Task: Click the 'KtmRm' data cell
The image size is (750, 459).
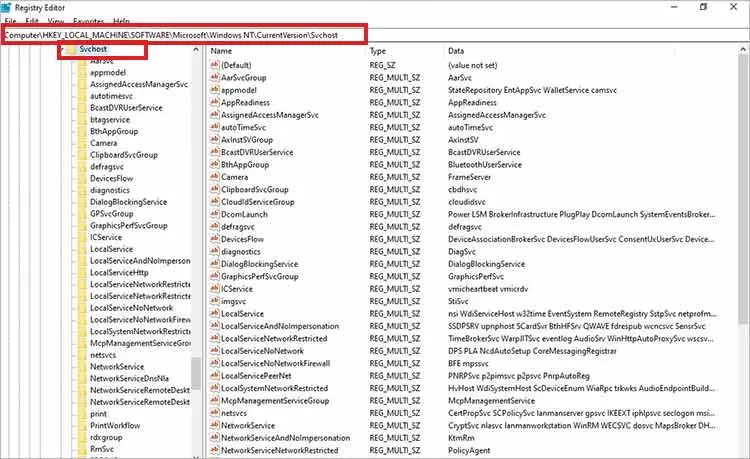Action: click(461, 438)
